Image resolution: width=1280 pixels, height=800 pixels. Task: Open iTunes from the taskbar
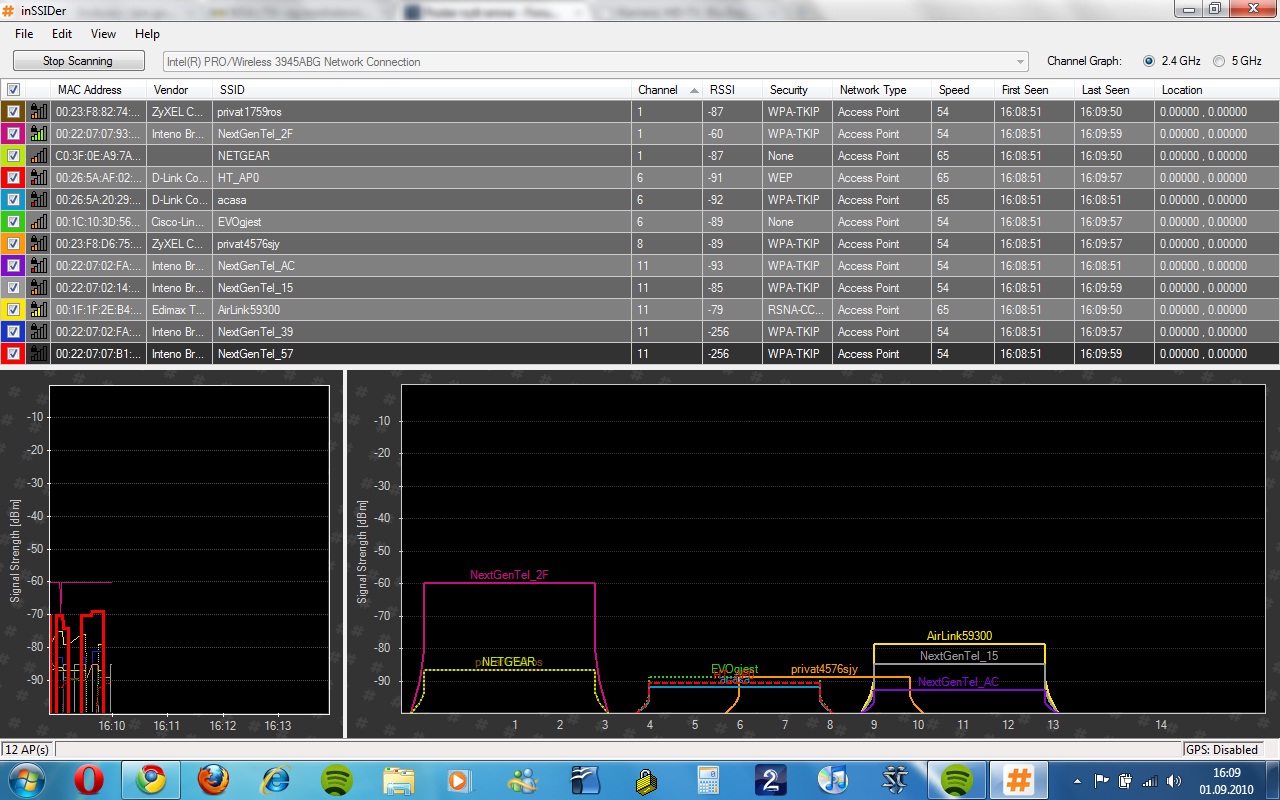[x=831, y=780]
